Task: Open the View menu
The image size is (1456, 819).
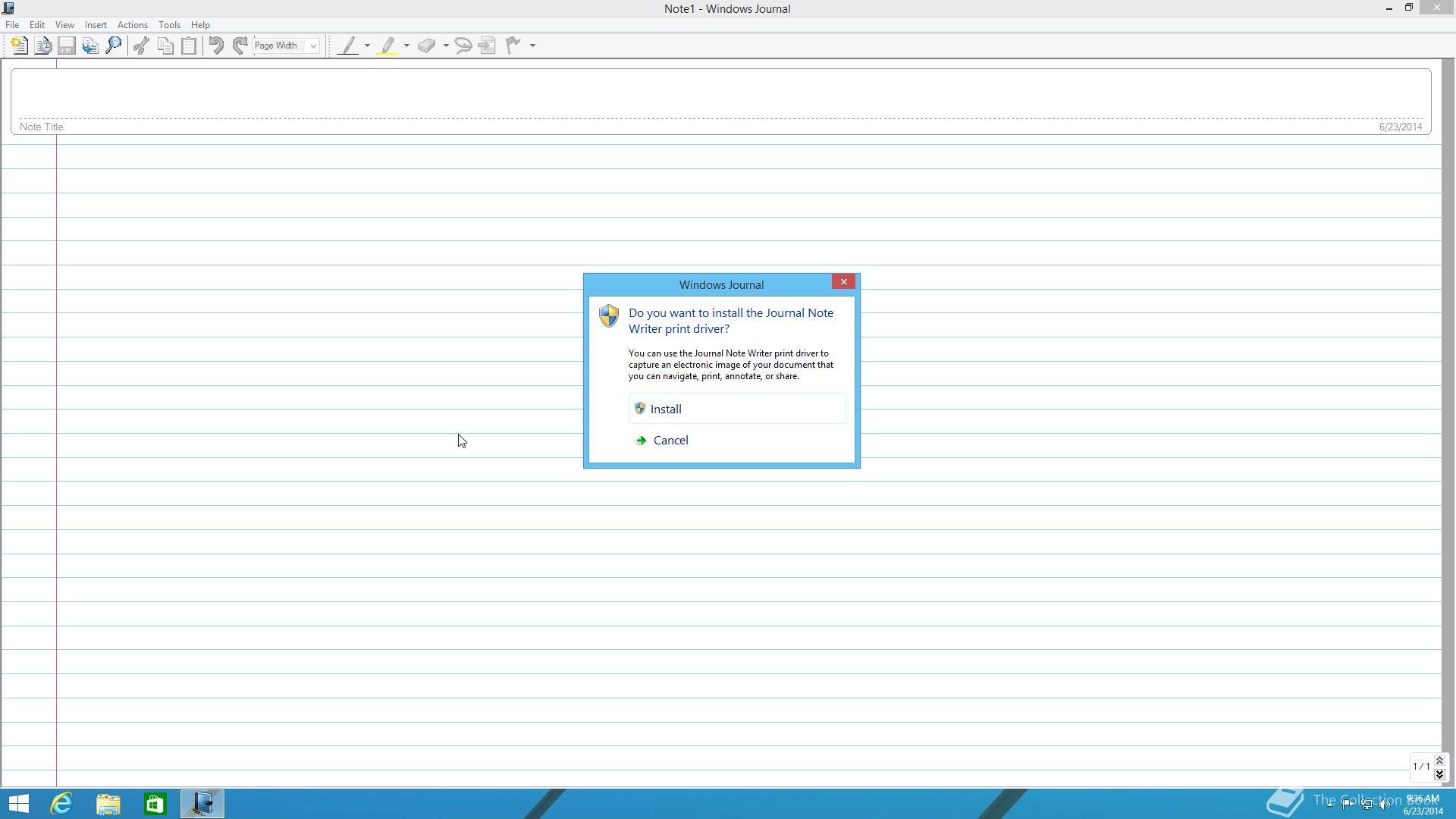Action: tap(64, 25)
